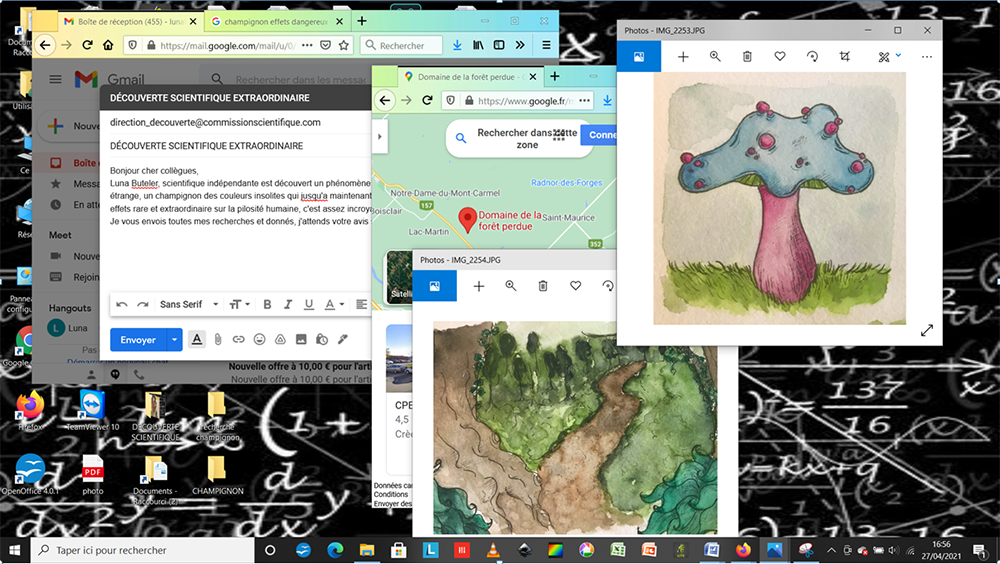Click Rechercher dans cette zone on map
This screenshot has height=564, width=1000.
527,138
